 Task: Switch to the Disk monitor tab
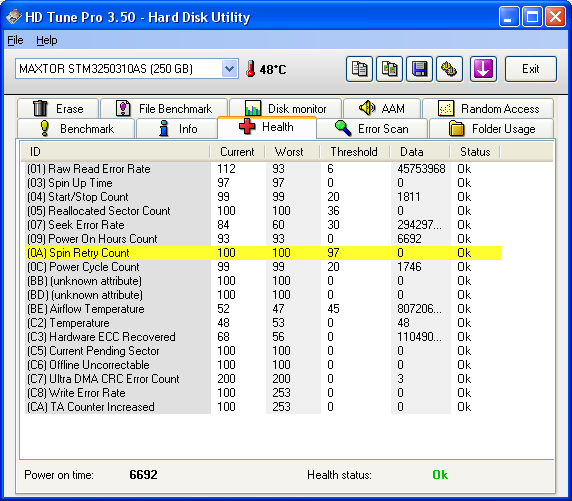point(286,108)
